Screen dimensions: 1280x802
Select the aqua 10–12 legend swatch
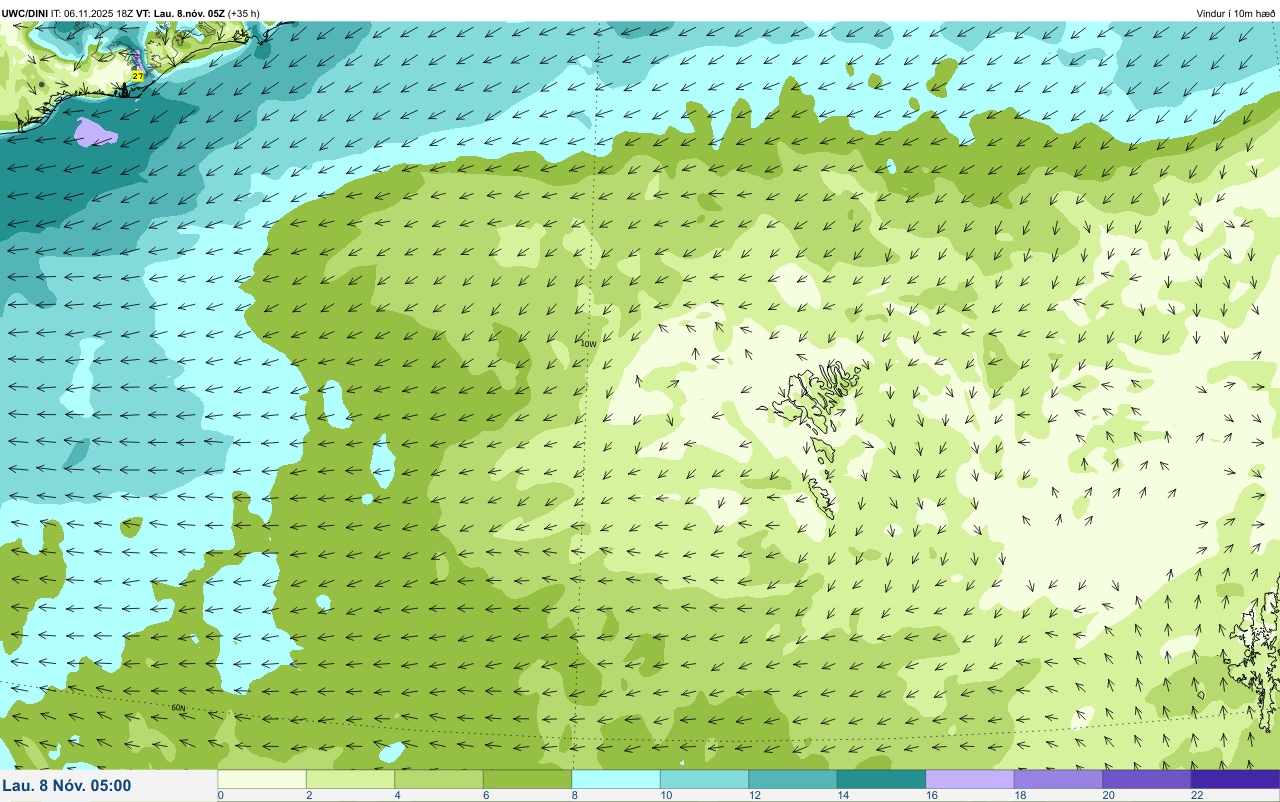[704, 779]
